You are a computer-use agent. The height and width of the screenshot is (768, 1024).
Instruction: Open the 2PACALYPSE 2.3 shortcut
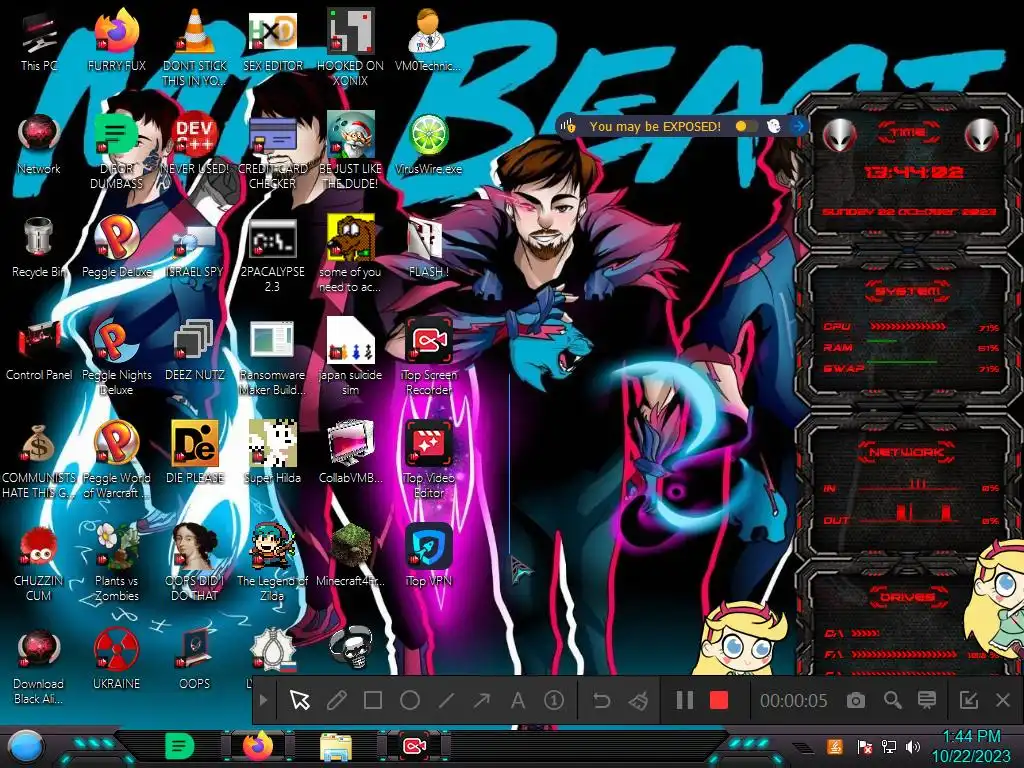point(272,255)
